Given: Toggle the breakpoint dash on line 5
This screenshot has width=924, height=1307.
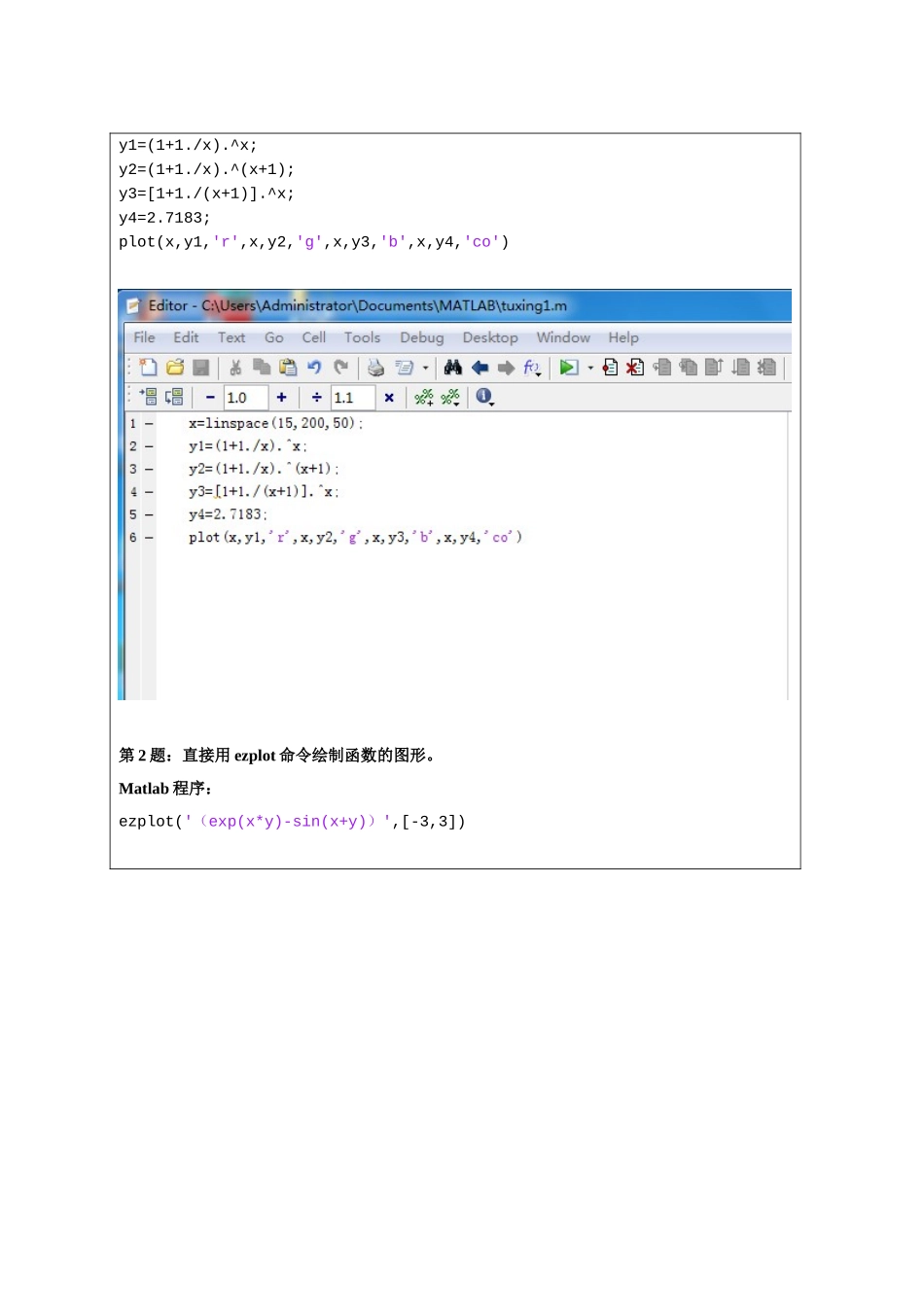Looking at the screenshot, I should [x=149, y=514].
